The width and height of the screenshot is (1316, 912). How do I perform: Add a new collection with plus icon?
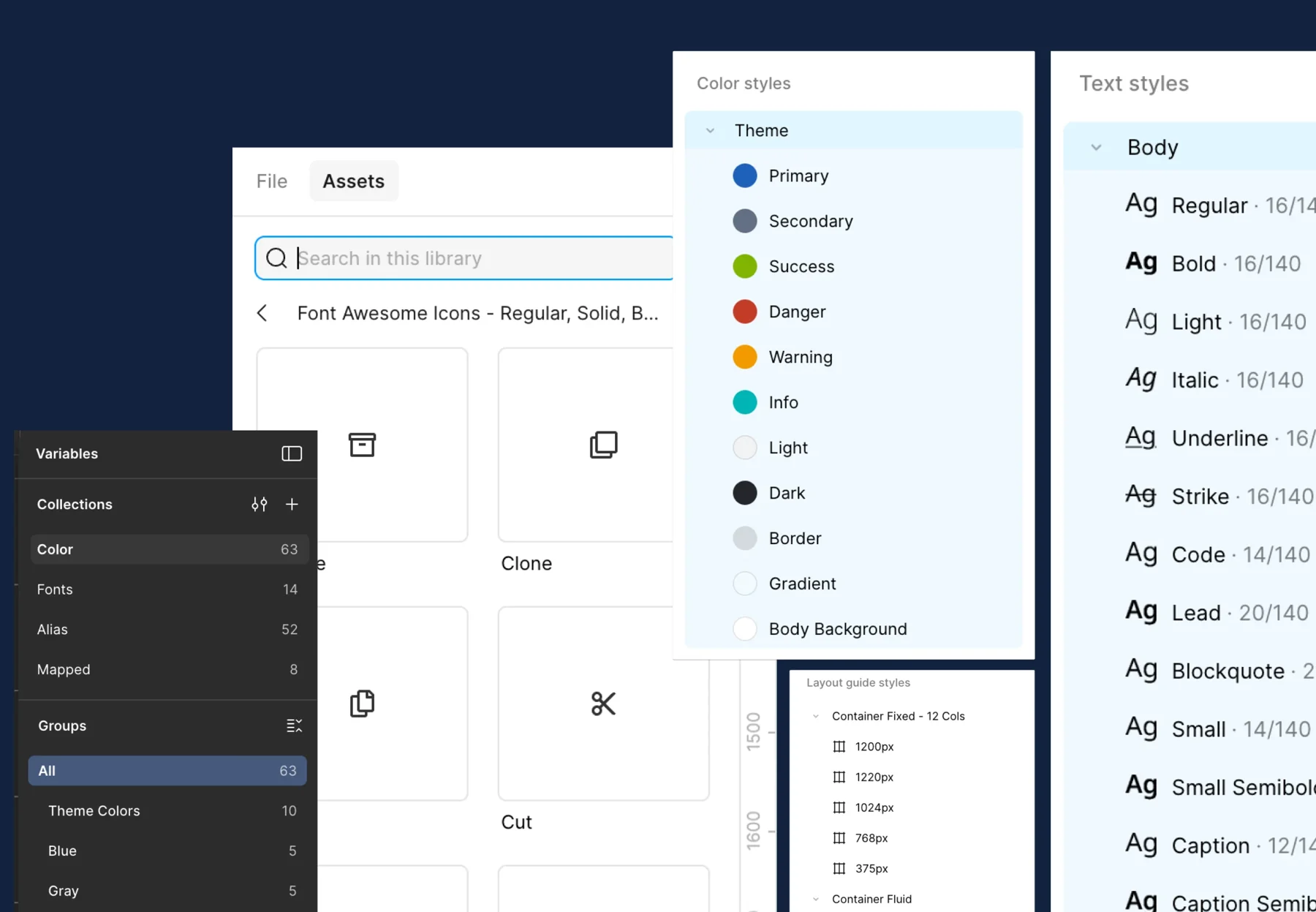coord(292,504)
